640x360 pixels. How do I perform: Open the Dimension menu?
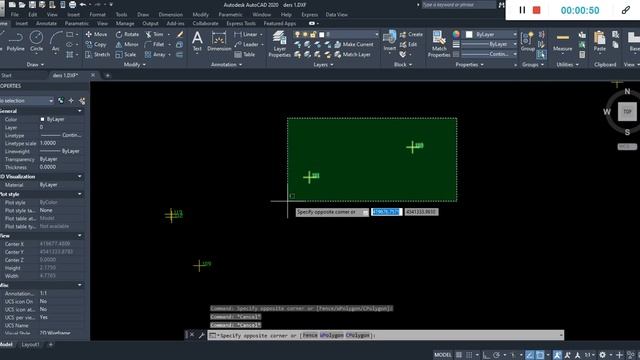[171, 14]
